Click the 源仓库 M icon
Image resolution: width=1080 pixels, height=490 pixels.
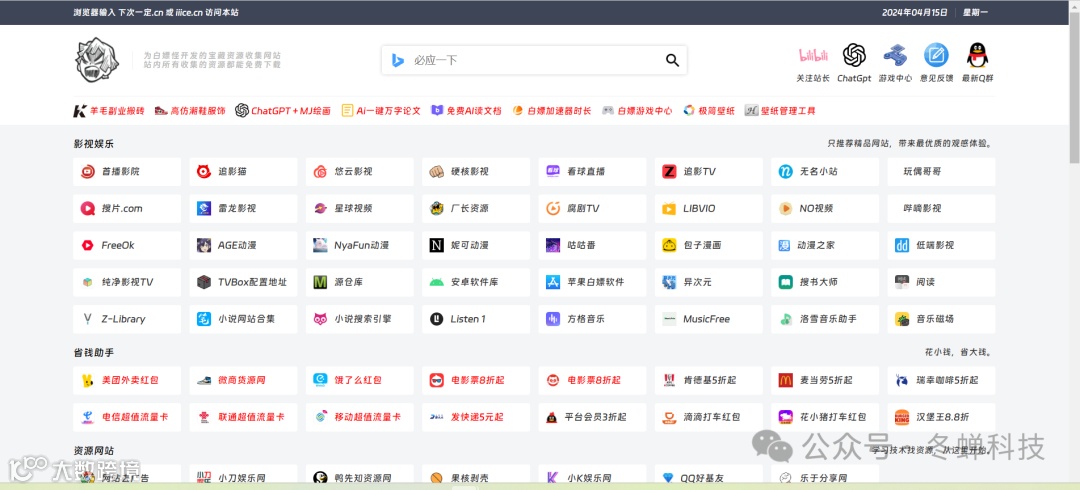point(320,283)
